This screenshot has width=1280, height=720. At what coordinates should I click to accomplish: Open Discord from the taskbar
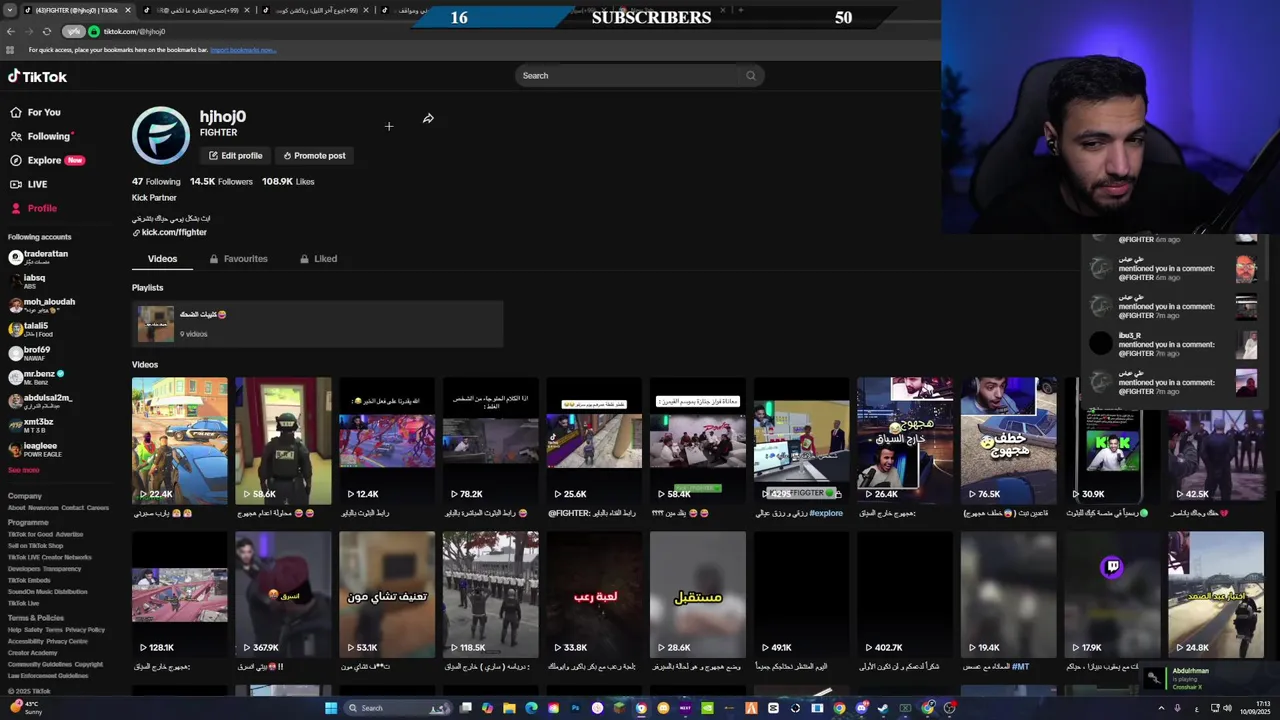click(861, 708)
